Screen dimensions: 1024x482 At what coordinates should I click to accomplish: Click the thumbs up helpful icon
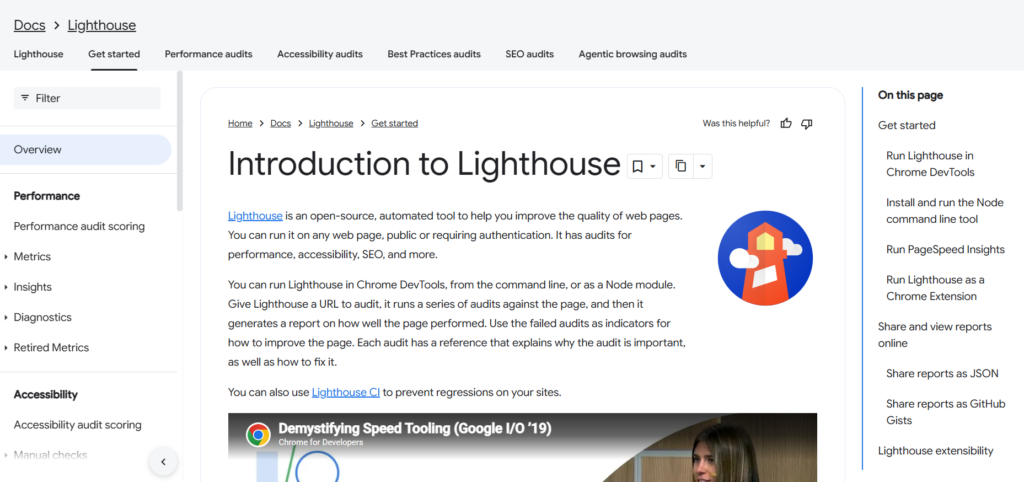786,123
